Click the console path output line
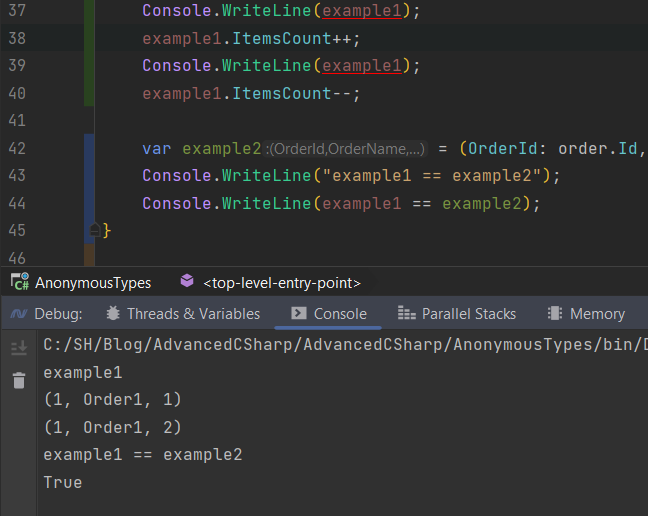The height and width of the screenshot is (516, 648). [345, 345]
